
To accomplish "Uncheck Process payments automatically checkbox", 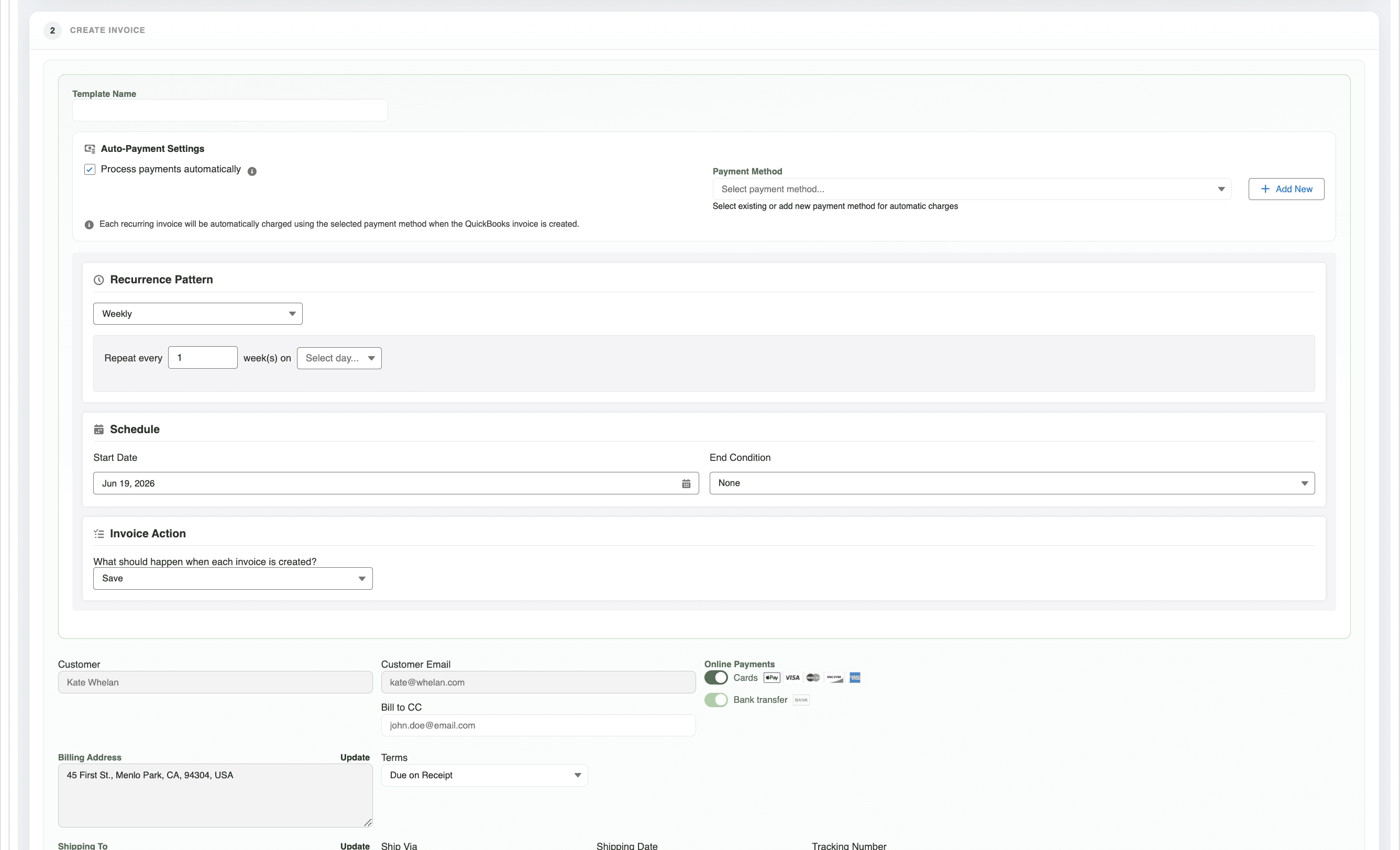I will click(x=90, y=169).
